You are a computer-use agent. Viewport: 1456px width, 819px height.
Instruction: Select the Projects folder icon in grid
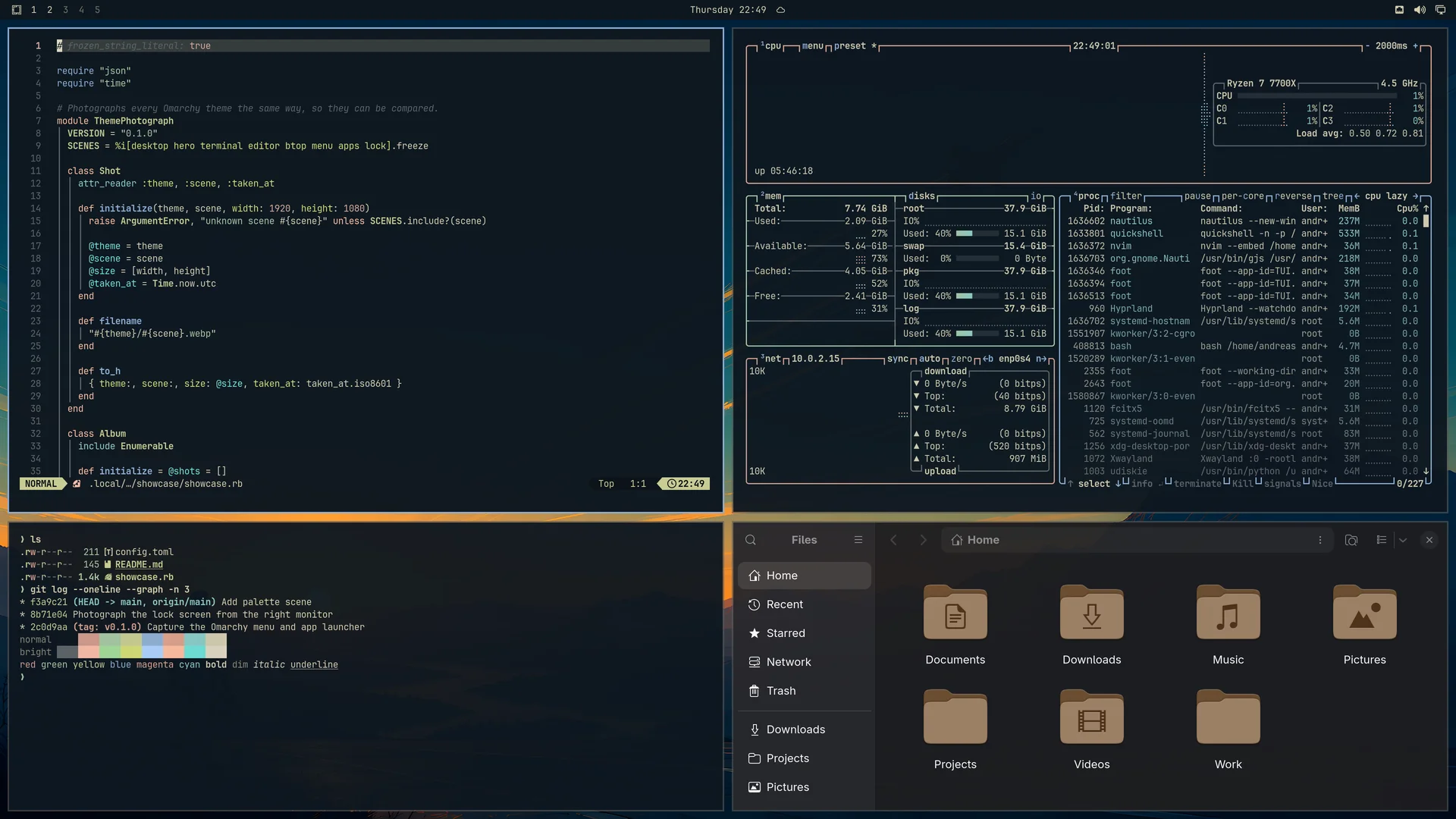point(955,717)
